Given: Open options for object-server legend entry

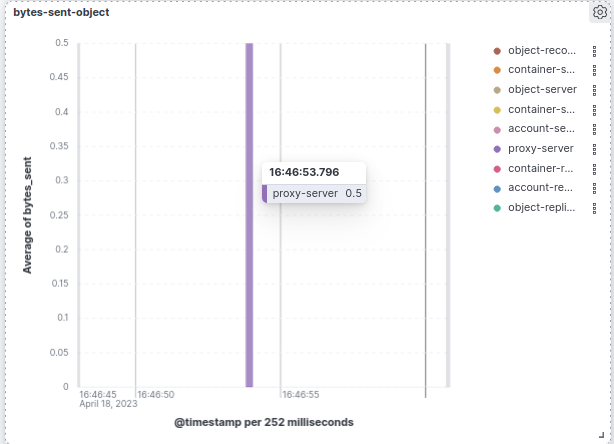Looking at the screenshot, I should pyautogui.click(x=594, y=89).
